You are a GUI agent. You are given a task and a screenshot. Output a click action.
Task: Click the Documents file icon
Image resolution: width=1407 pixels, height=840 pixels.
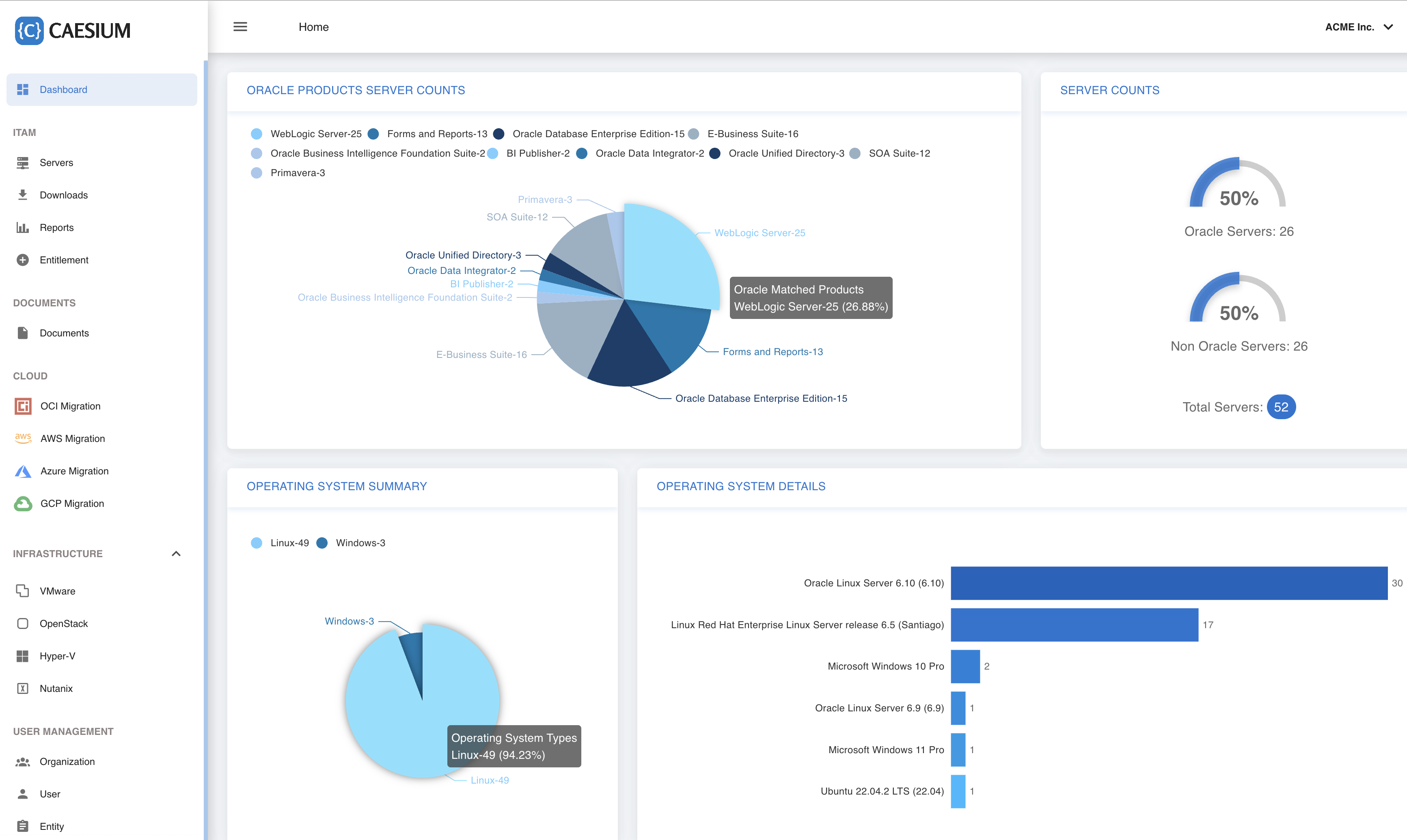23,333
